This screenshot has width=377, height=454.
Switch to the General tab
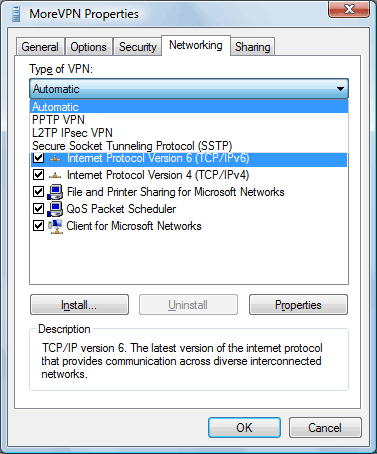tap(40, 47)
